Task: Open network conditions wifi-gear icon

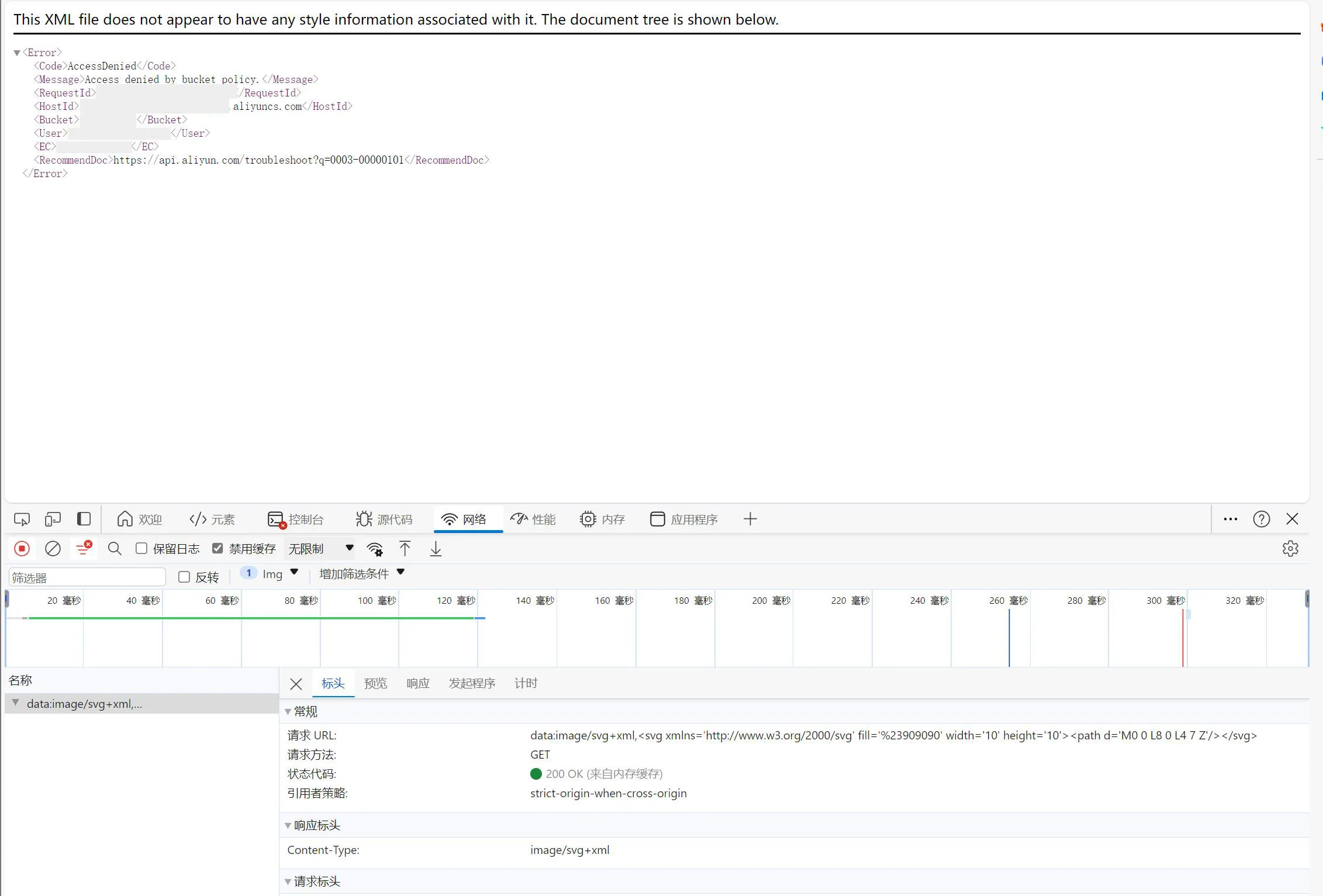Action: pyautogui.click(x=375, y=549)
